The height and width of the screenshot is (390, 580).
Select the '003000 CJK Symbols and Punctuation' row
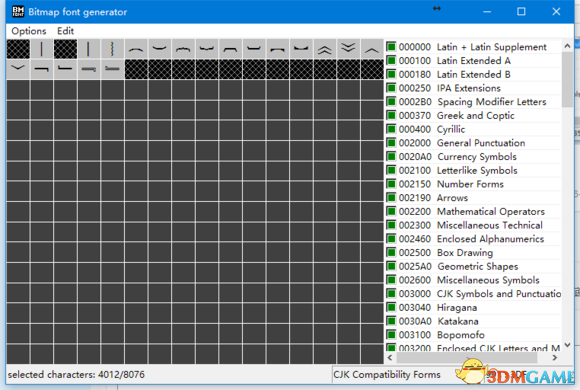(x=473, y=294)
